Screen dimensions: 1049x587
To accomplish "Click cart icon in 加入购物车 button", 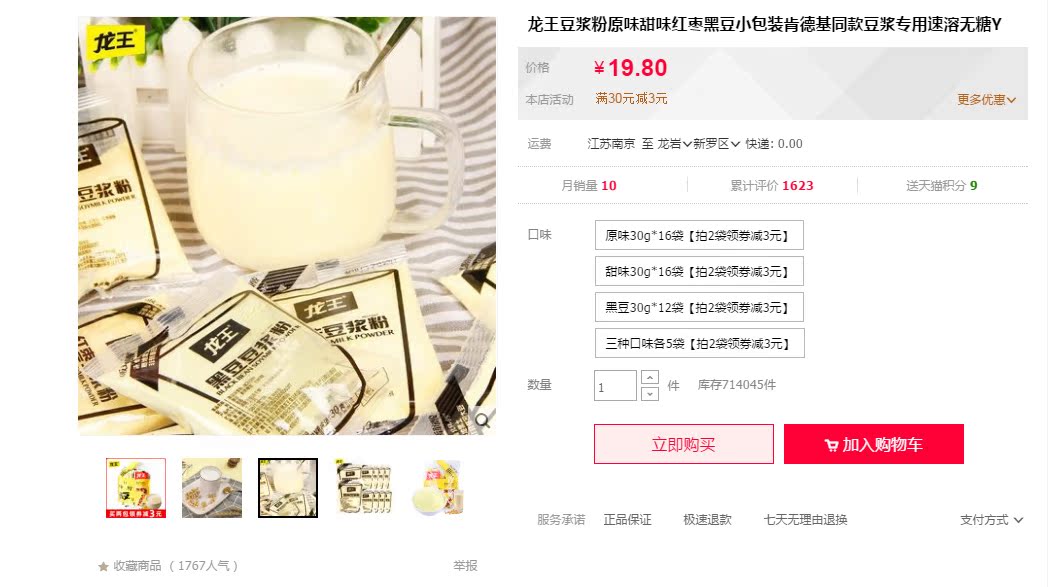I will (x=831, y=445).
